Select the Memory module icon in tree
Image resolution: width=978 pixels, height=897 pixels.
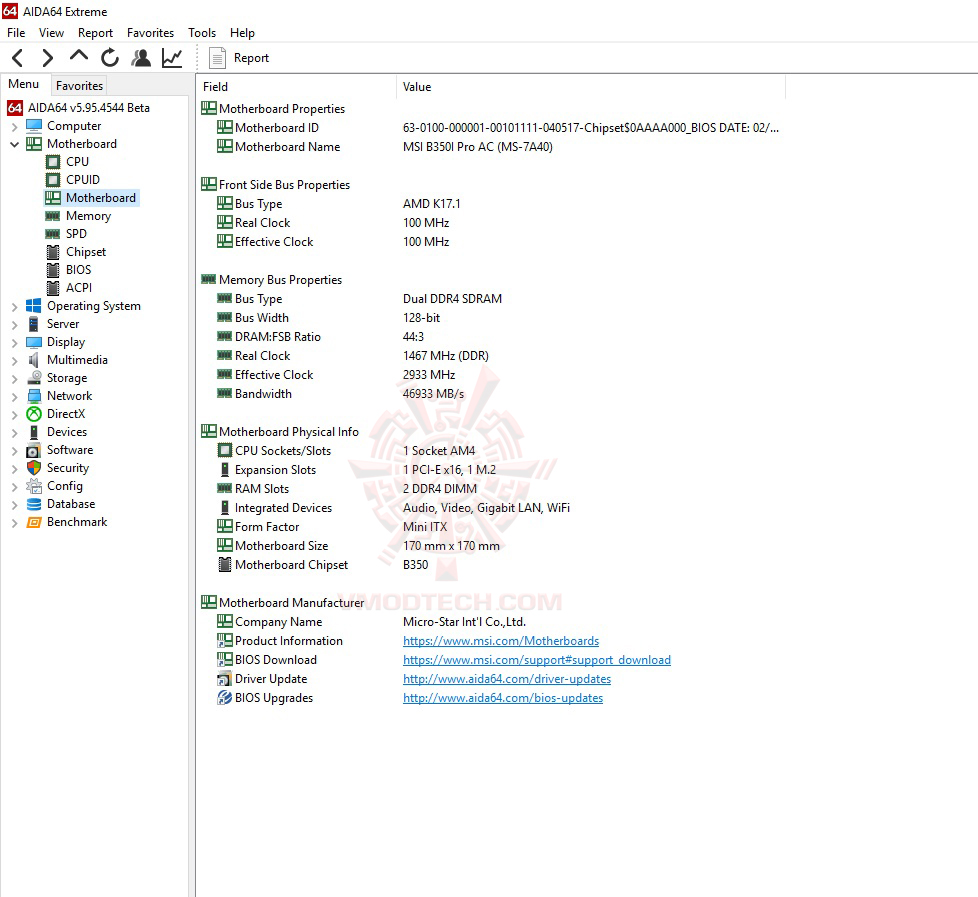coord(52,216)
